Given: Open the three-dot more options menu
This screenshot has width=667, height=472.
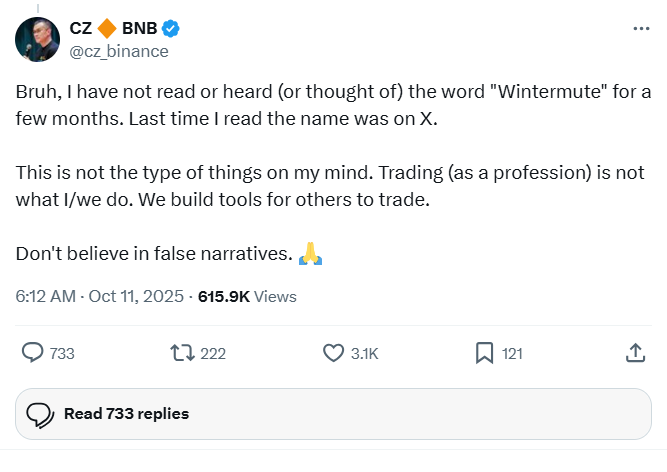Looking at the screenshot, I should [641, 29].
